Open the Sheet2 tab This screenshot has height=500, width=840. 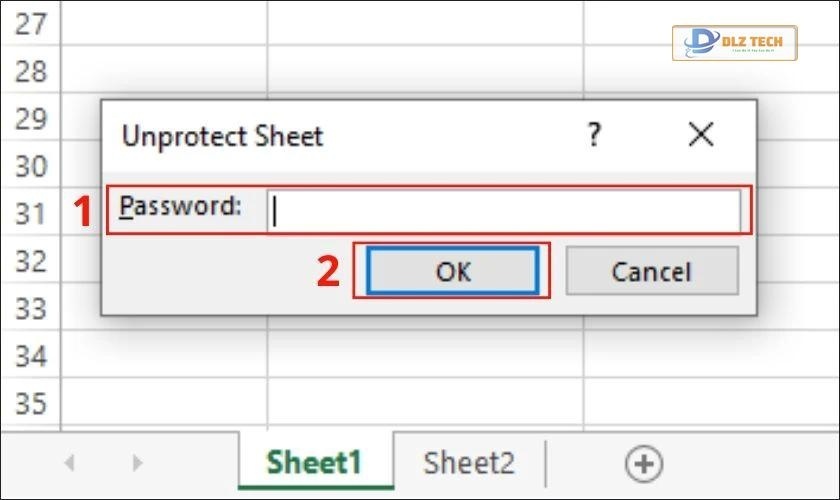pos(469,463)
